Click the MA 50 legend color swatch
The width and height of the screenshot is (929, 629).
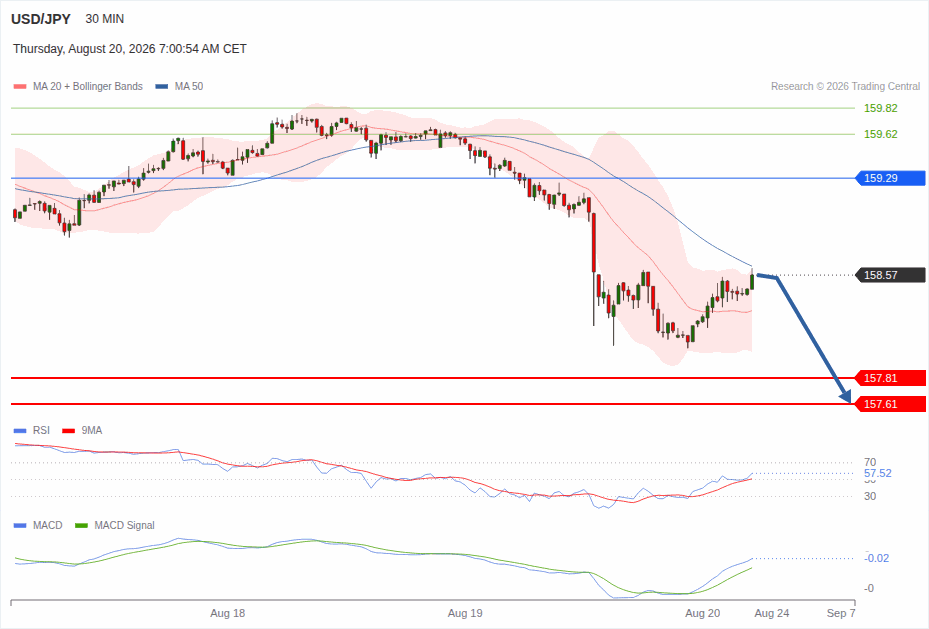162,86
